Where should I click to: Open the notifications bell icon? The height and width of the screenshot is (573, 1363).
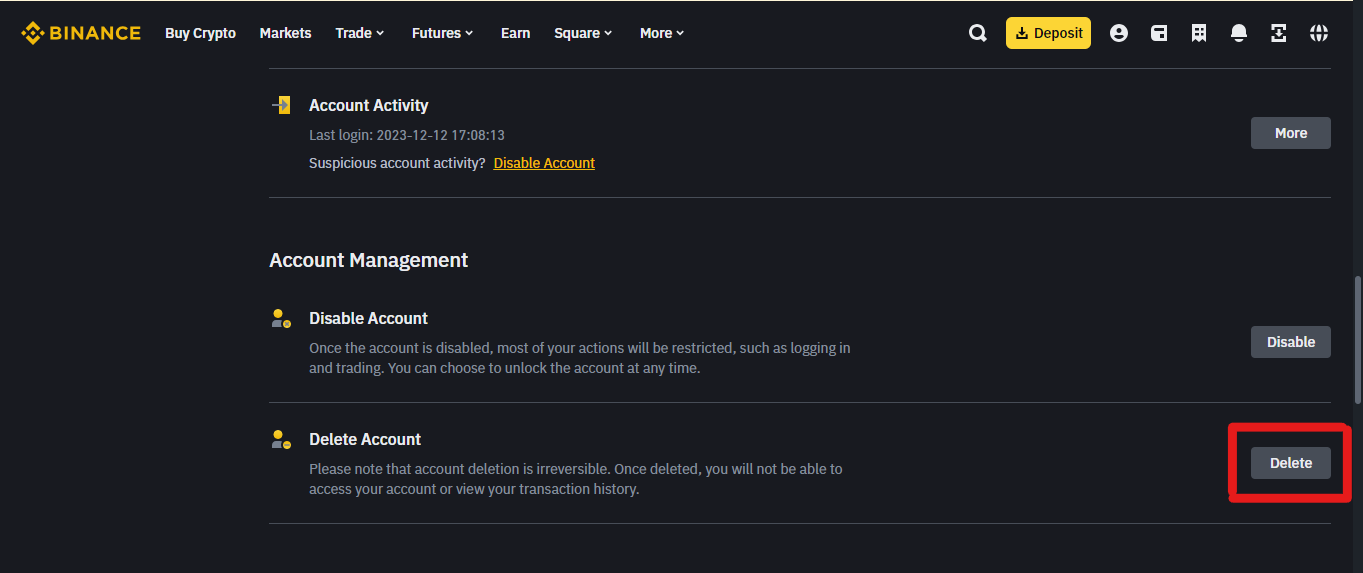click(1239, 33)
